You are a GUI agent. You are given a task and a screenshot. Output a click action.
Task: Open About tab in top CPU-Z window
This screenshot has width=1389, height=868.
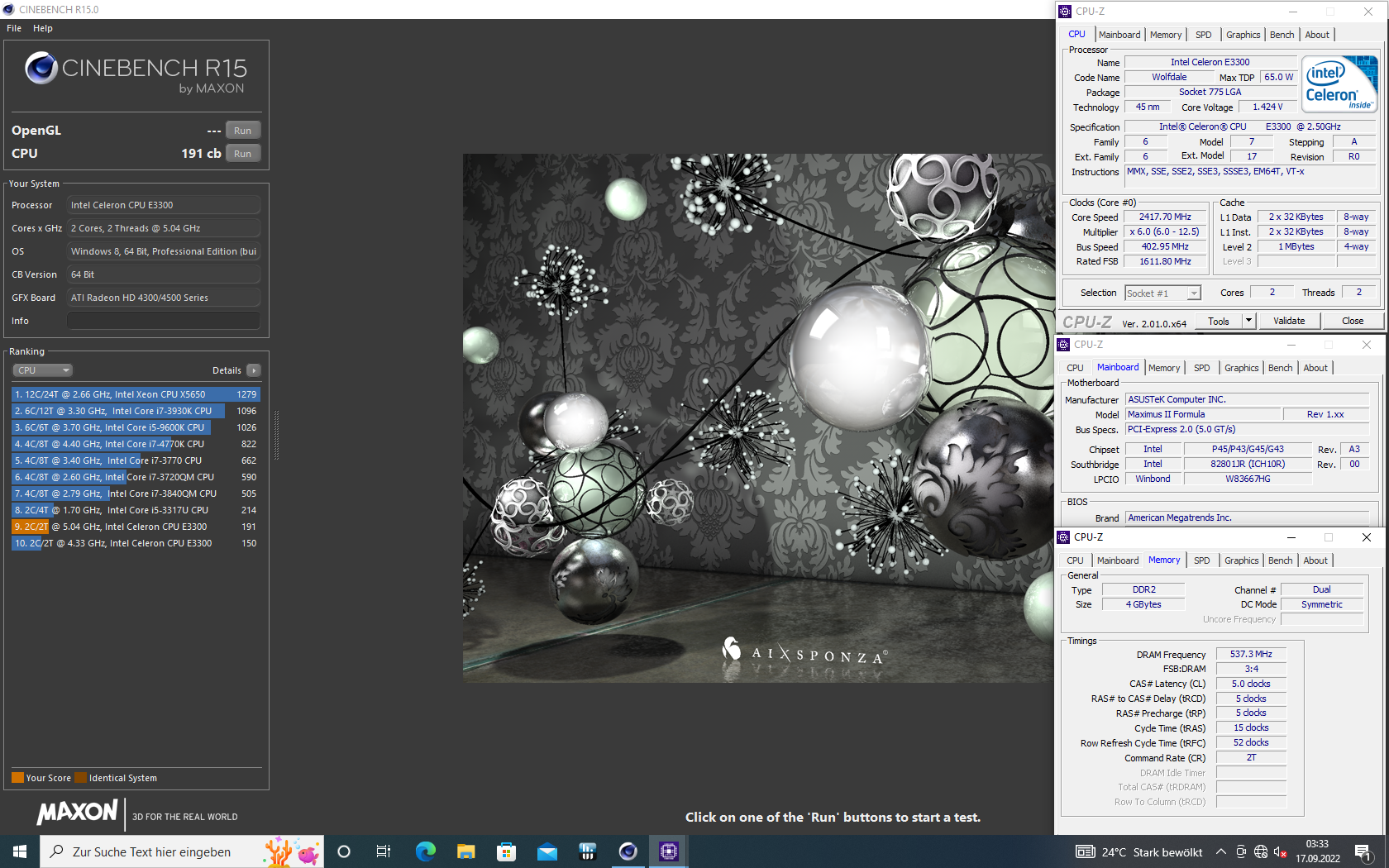pyautogui.click(x=1317, y=35)
